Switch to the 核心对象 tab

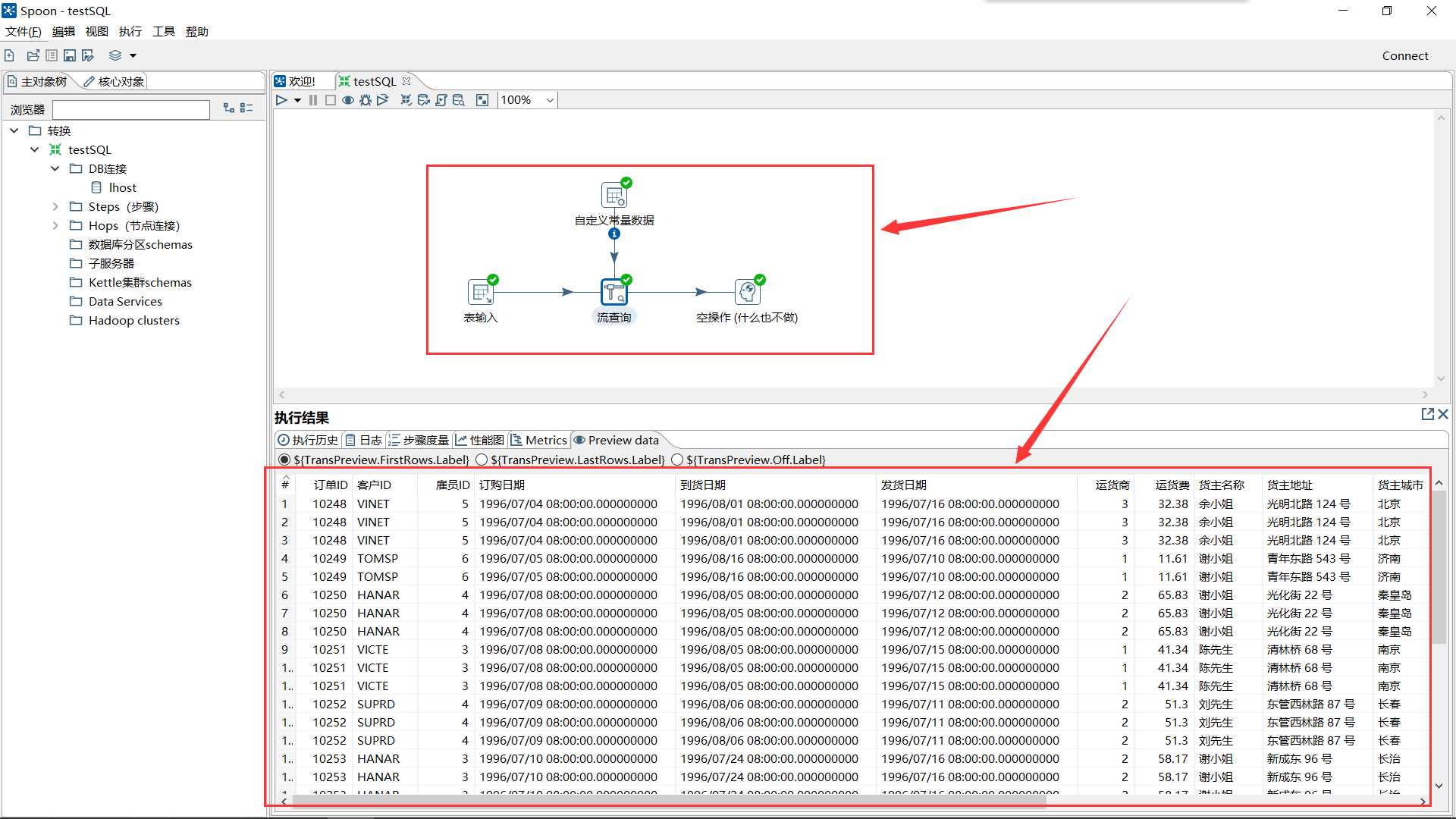(114, 81)
